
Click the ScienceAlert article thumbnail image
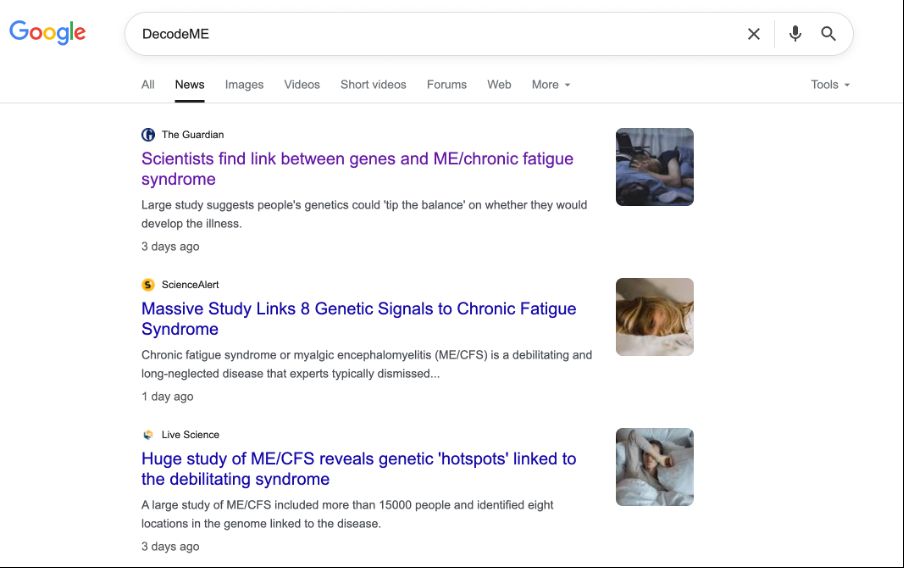coord(655,317)
